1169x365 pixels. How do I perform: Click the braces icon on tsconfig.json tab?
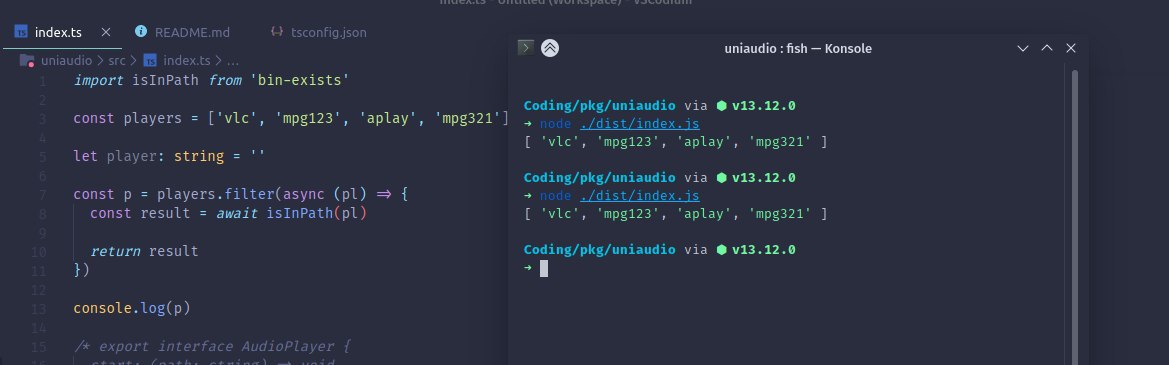coord(277,31)
